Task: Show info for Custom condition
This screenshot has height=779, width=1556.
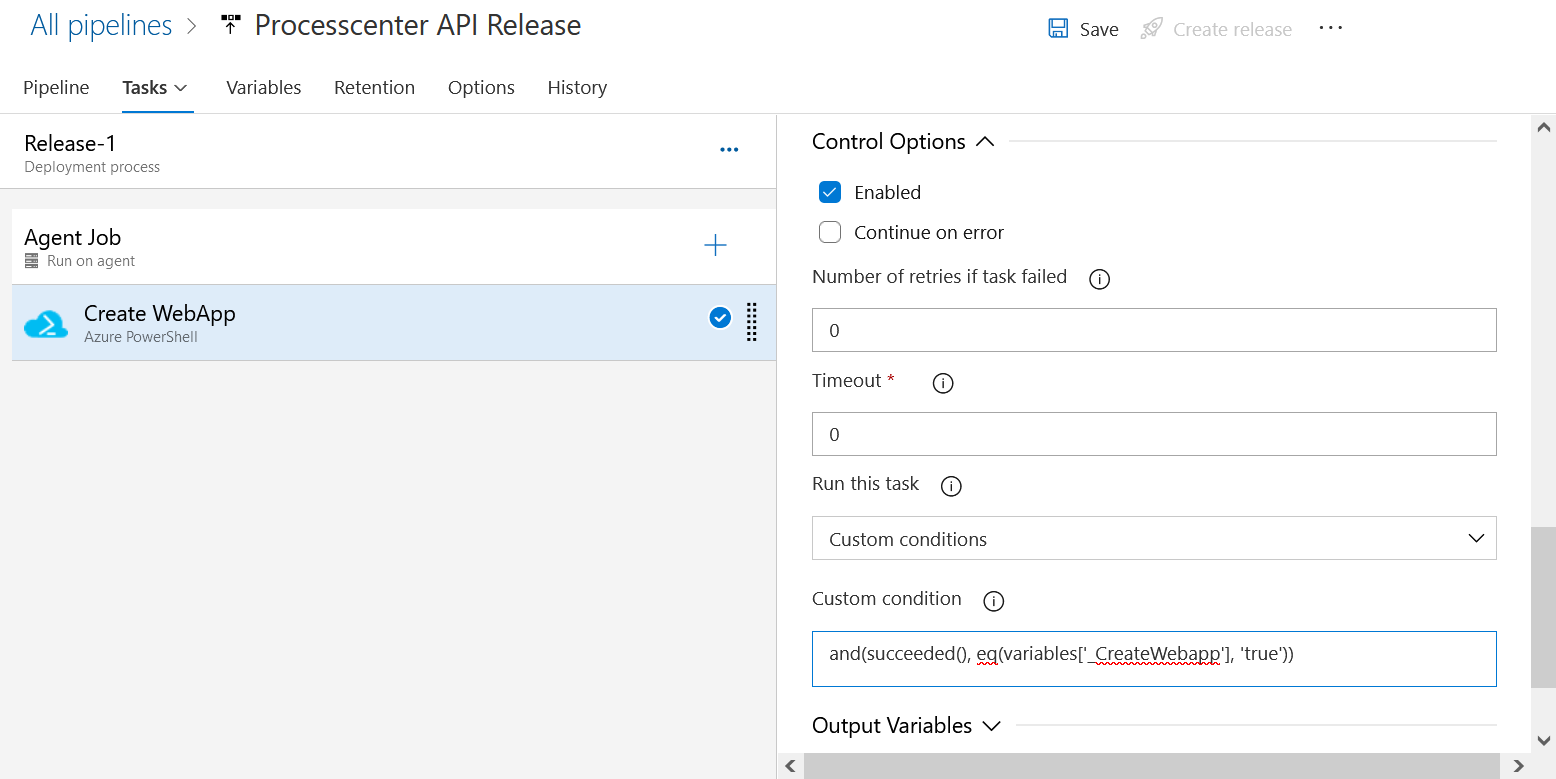Action: tap(993, 601)
